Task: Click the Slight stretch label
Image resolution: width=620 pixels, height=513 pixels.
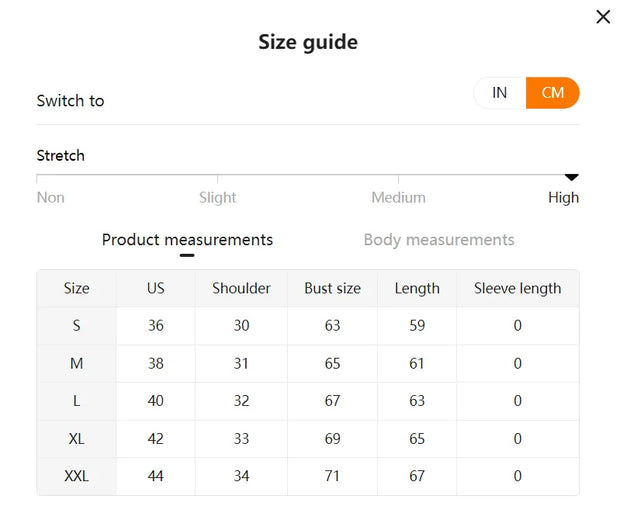Action: pyautogui.click(x=218, y=198)
